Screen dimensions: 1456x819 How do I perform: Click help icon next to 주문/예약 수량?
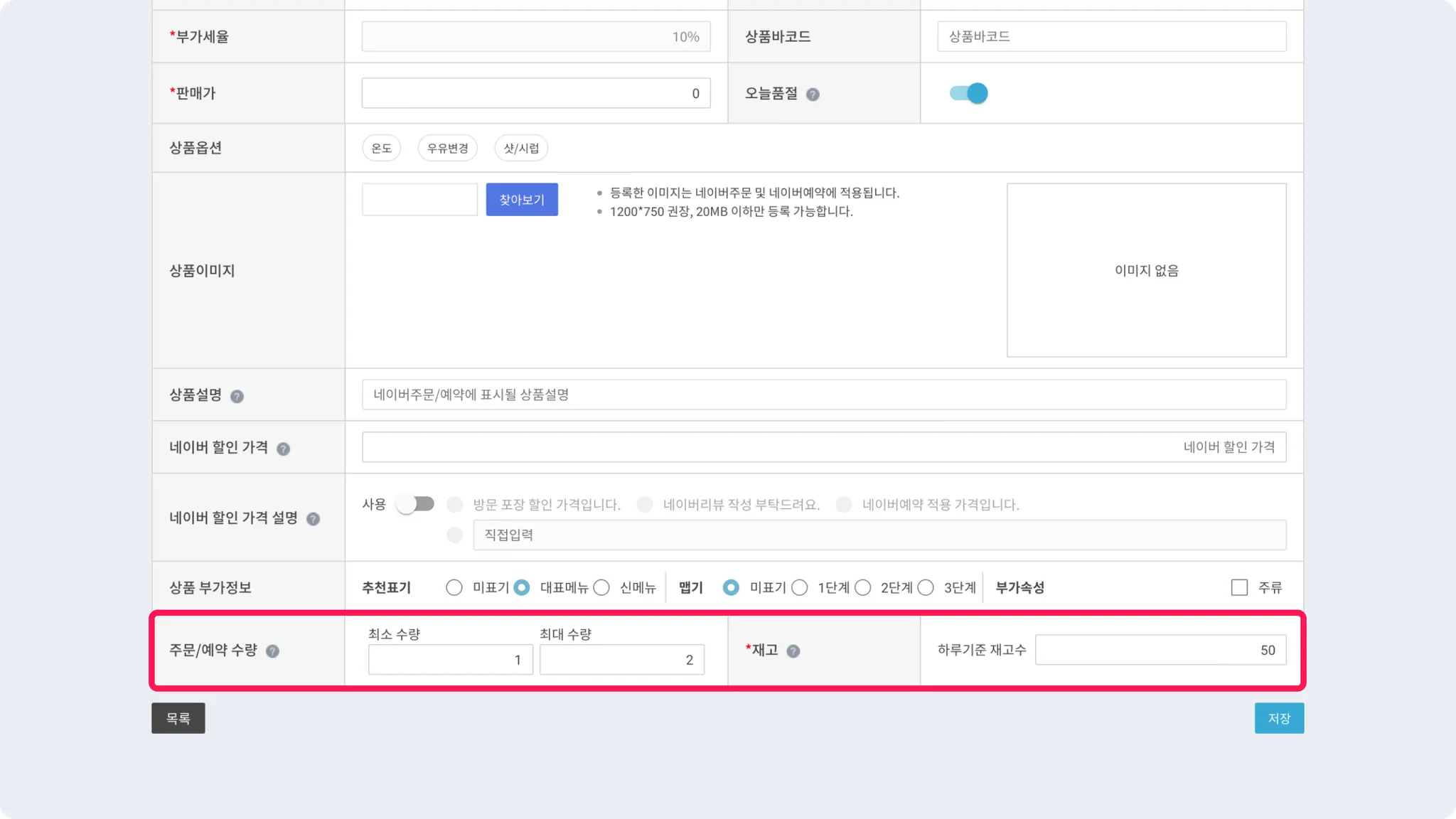pyautogui.click(x=272, y=651)
